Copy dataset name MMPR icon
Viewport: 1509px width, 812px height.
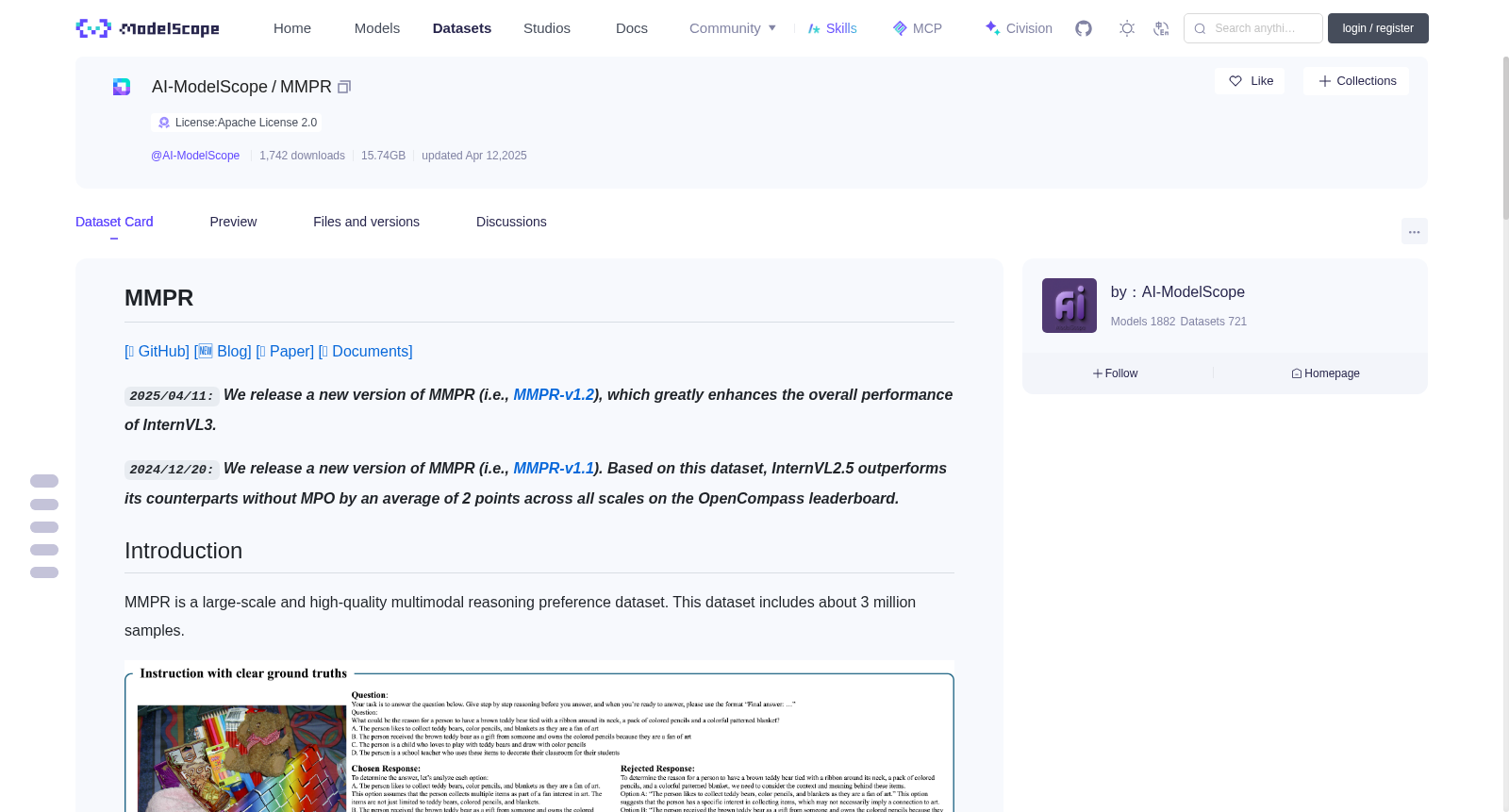click(x=344, y=87)
